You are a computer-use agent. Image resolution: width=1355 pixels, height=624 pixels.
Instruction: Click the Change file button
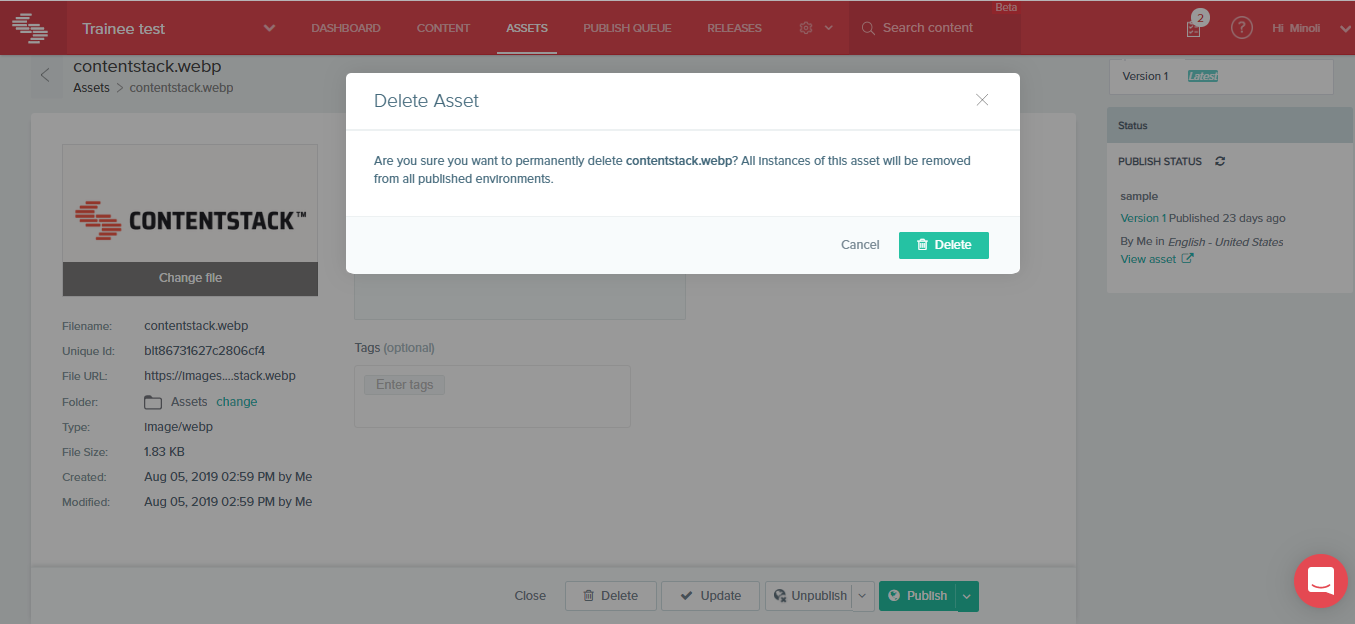pos(190,278)
